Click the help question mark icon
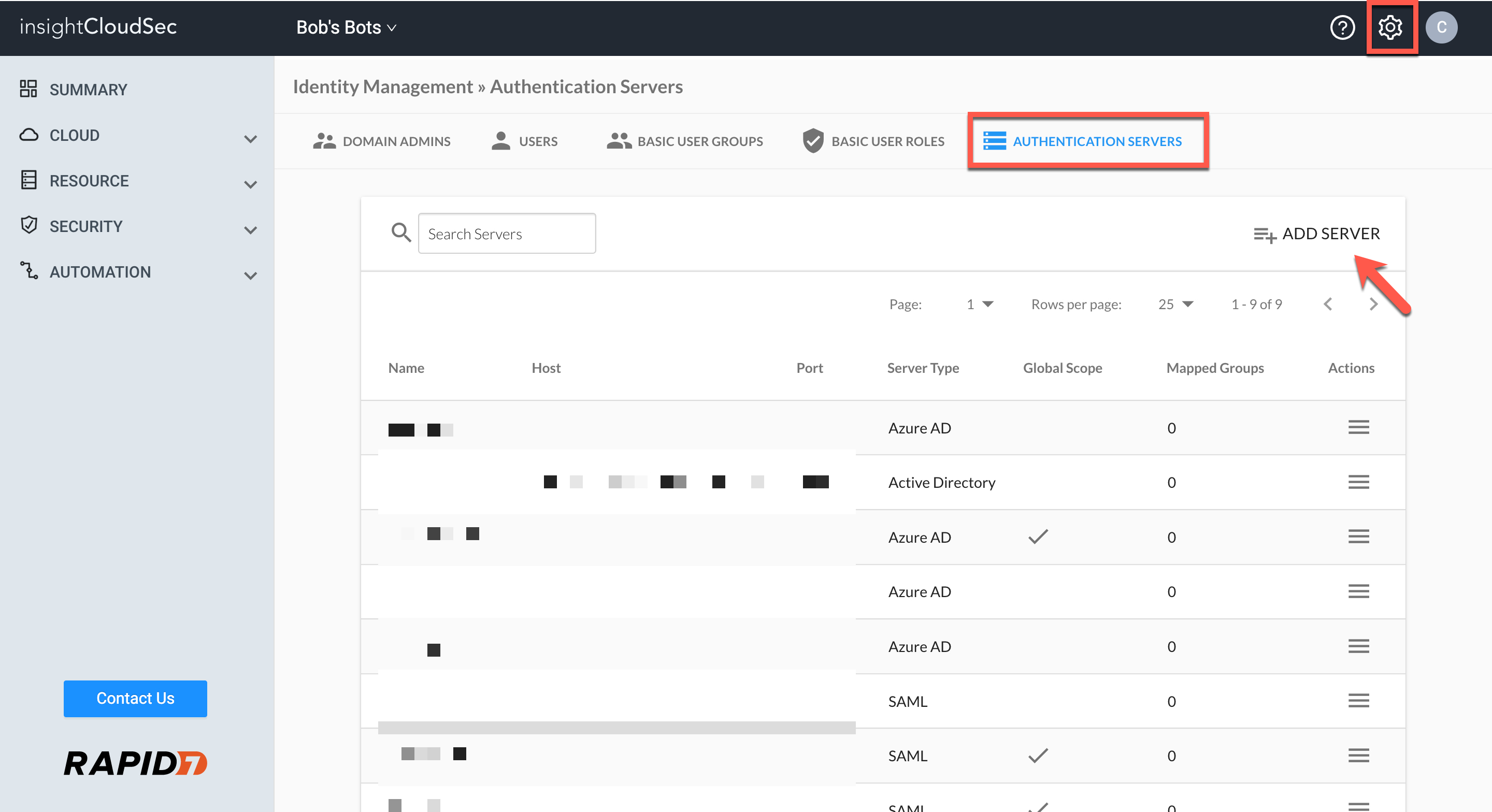 pyautogui.click(x=1342, y=27)
